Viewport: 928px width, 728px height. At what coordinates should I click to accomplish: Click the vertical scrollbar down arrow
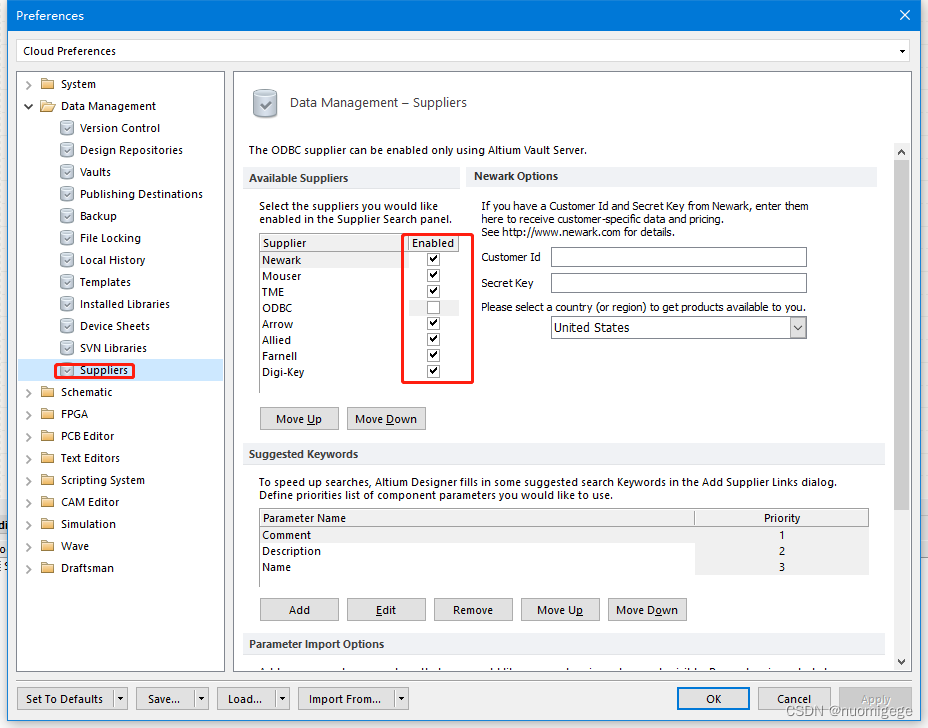coord(901,661)
